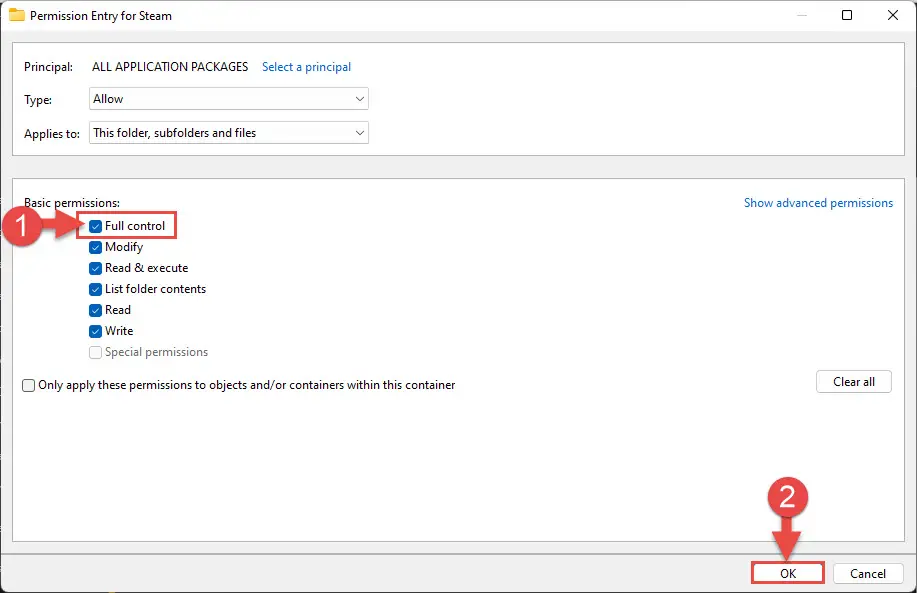Enable Only apply these permissions to objects checkbox
Viewport: 917px width, 593px height.
point(28,385)
